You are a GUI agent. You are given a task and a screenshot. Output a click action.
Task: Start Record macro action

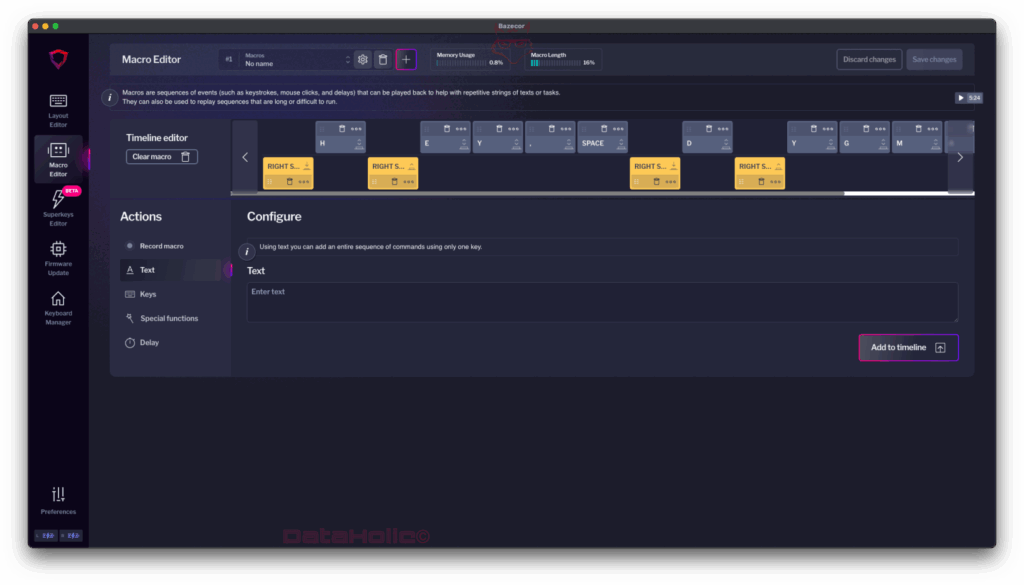pos(160,246)
